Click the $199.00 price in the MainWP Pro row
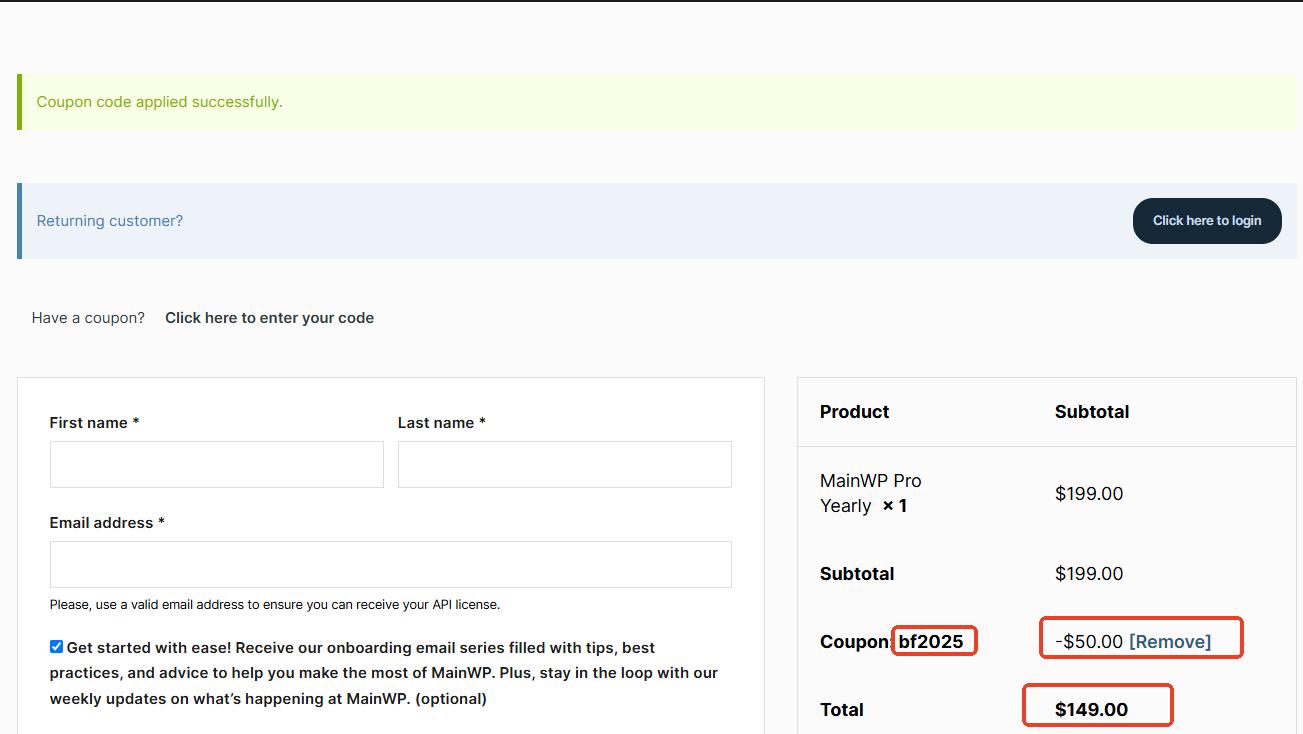Image resolution: width=1303 pixels, height=734 pixels. pos(1089,494)
